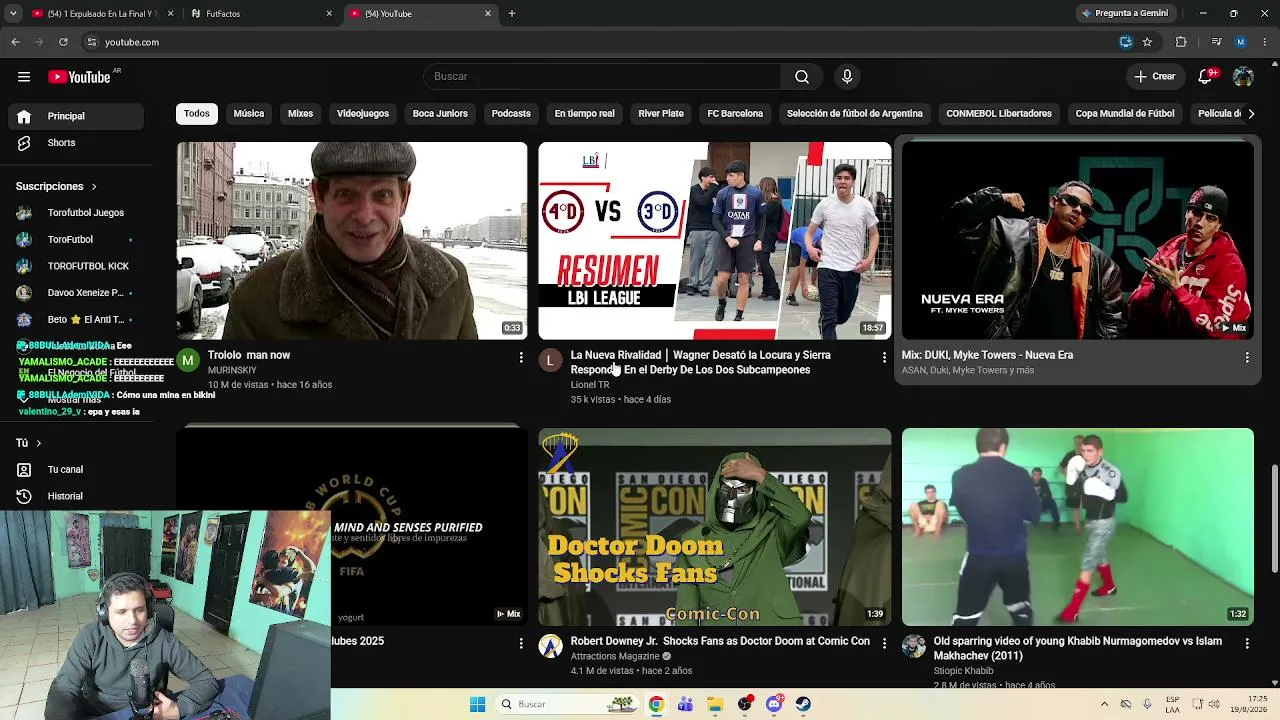Expand the Tú section chevron
Viewport: 1280px width, 720px height.
pos(39,443)
